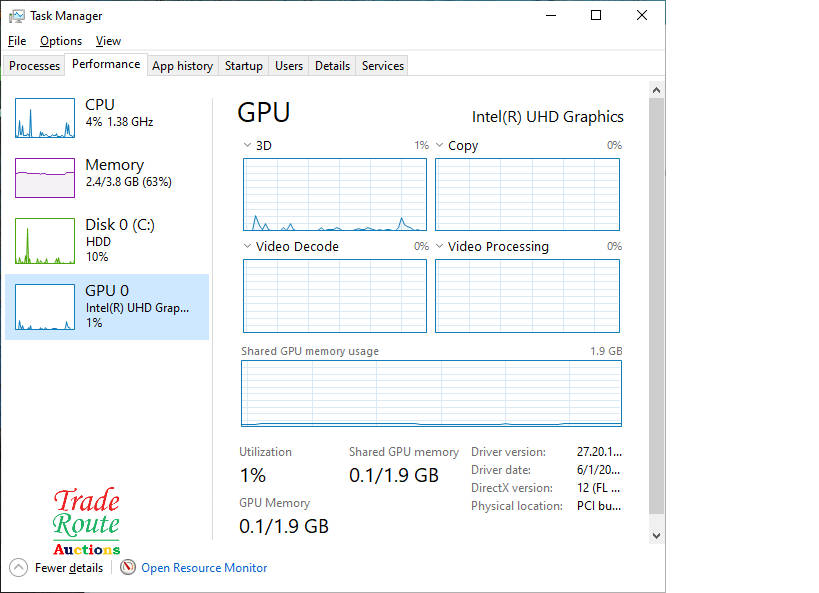
Task: Switch to the Processes tab
Action: 35,66
